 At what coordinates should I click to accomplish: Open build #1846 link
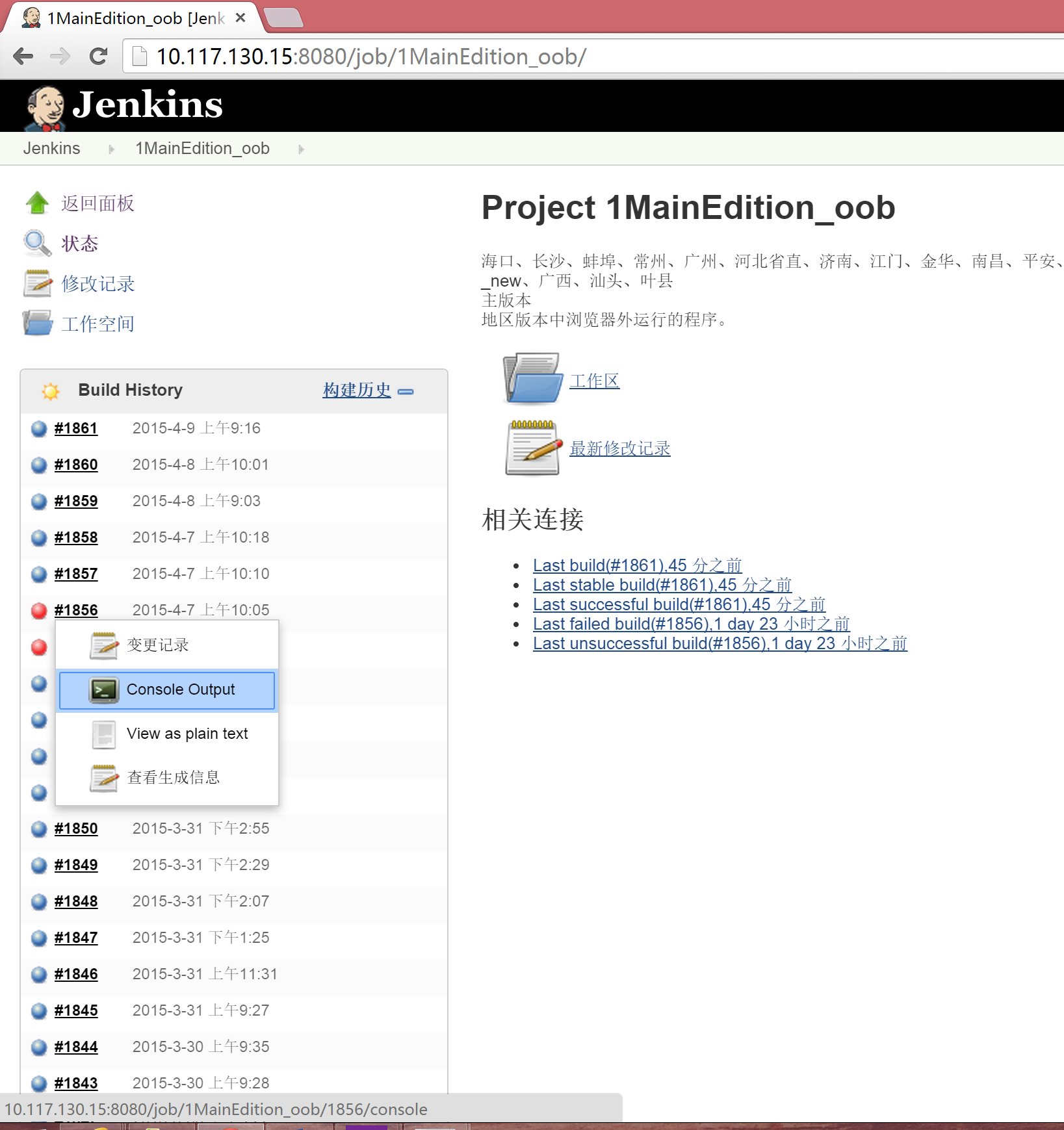[76, 974]
